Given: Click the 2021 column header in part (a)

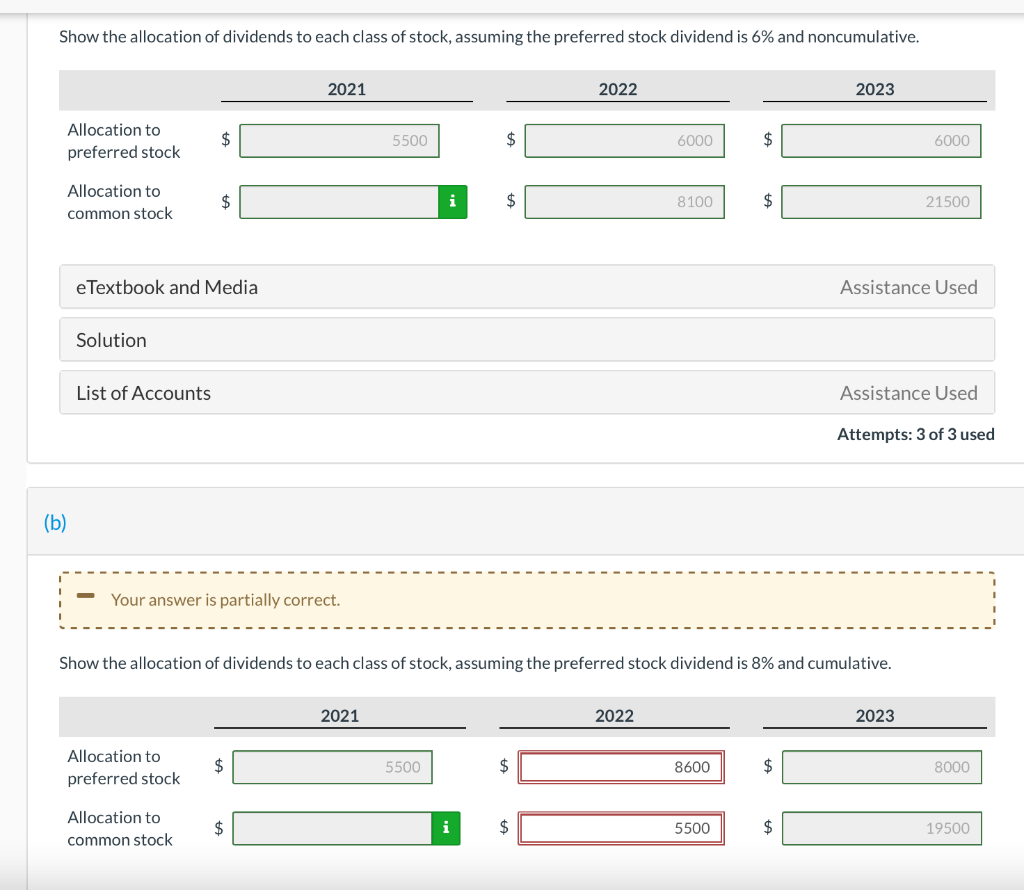Looking at the screenshot, I should pyautogui.click(x=347, y=89).
